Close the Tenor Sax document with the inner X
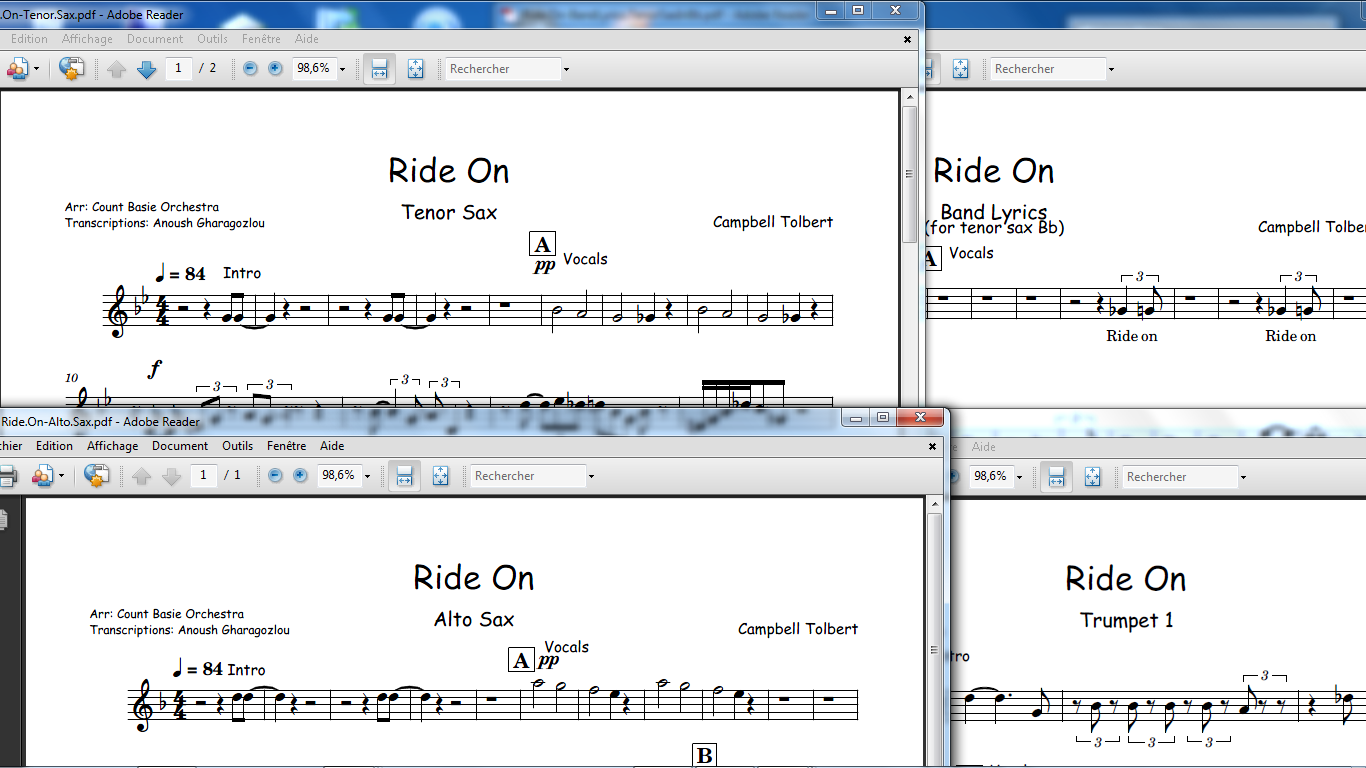The image size is (1366, 768). [x=908, y=39]
